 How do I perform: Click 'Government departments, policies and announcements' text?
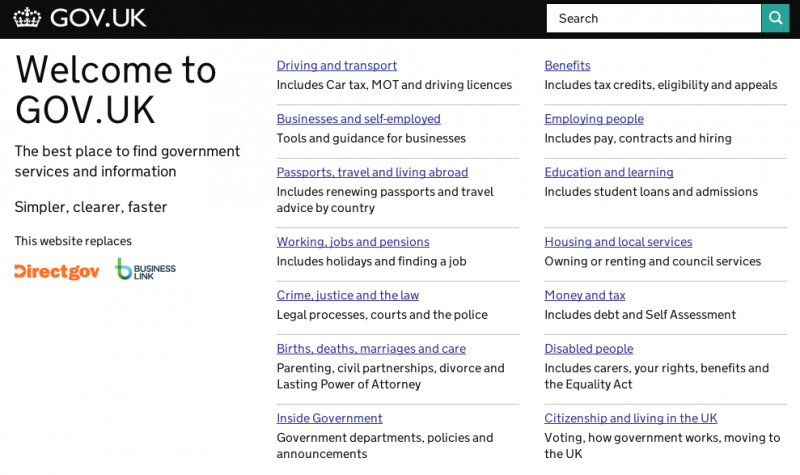(x=385, y=445)
